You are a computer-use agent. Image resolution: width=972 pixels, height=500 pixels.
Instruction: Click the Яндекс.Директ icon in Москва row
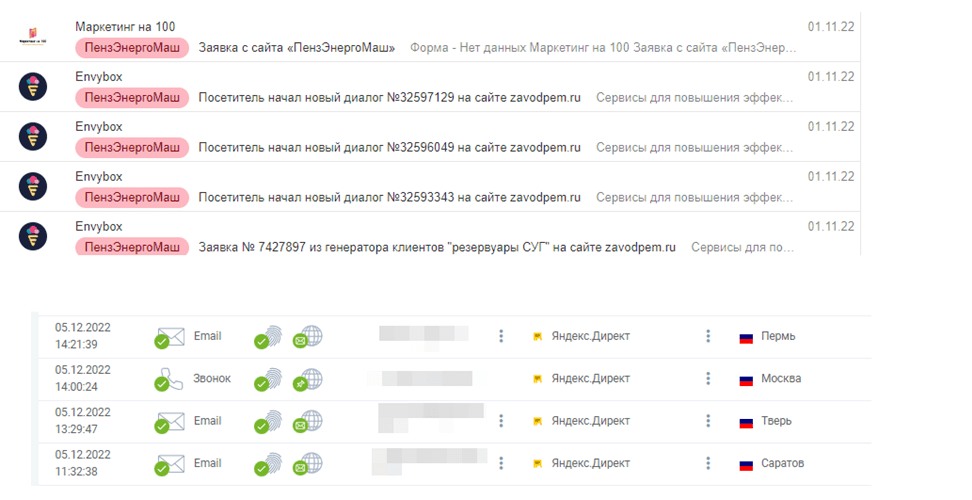[538, 379]
